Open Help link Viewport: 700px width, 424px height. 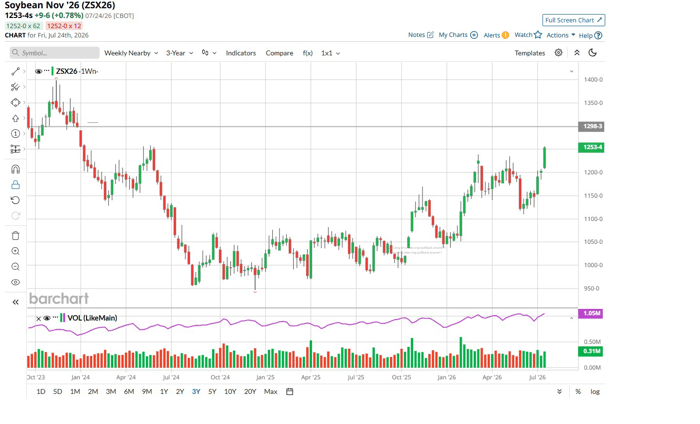(x=590, y=35)
